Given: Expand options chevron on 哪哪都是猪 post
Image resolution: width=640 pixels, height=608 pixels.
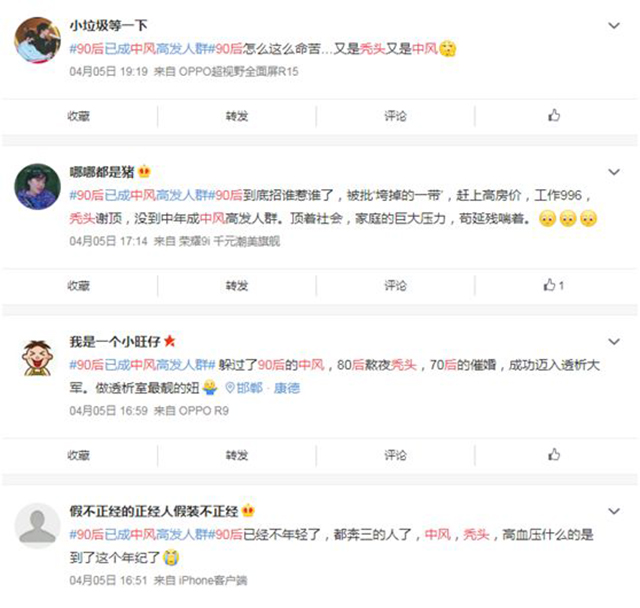Looking at the screenshot, I should [x=614, y=172].
